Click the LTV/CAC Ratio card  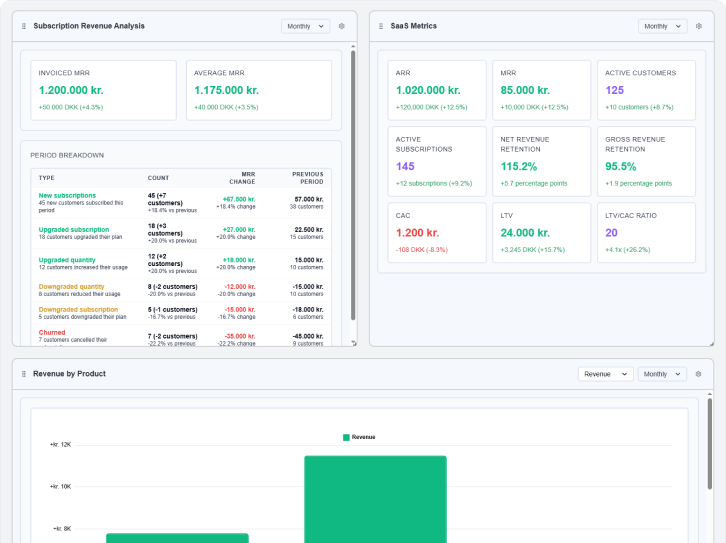click(645, 232)
